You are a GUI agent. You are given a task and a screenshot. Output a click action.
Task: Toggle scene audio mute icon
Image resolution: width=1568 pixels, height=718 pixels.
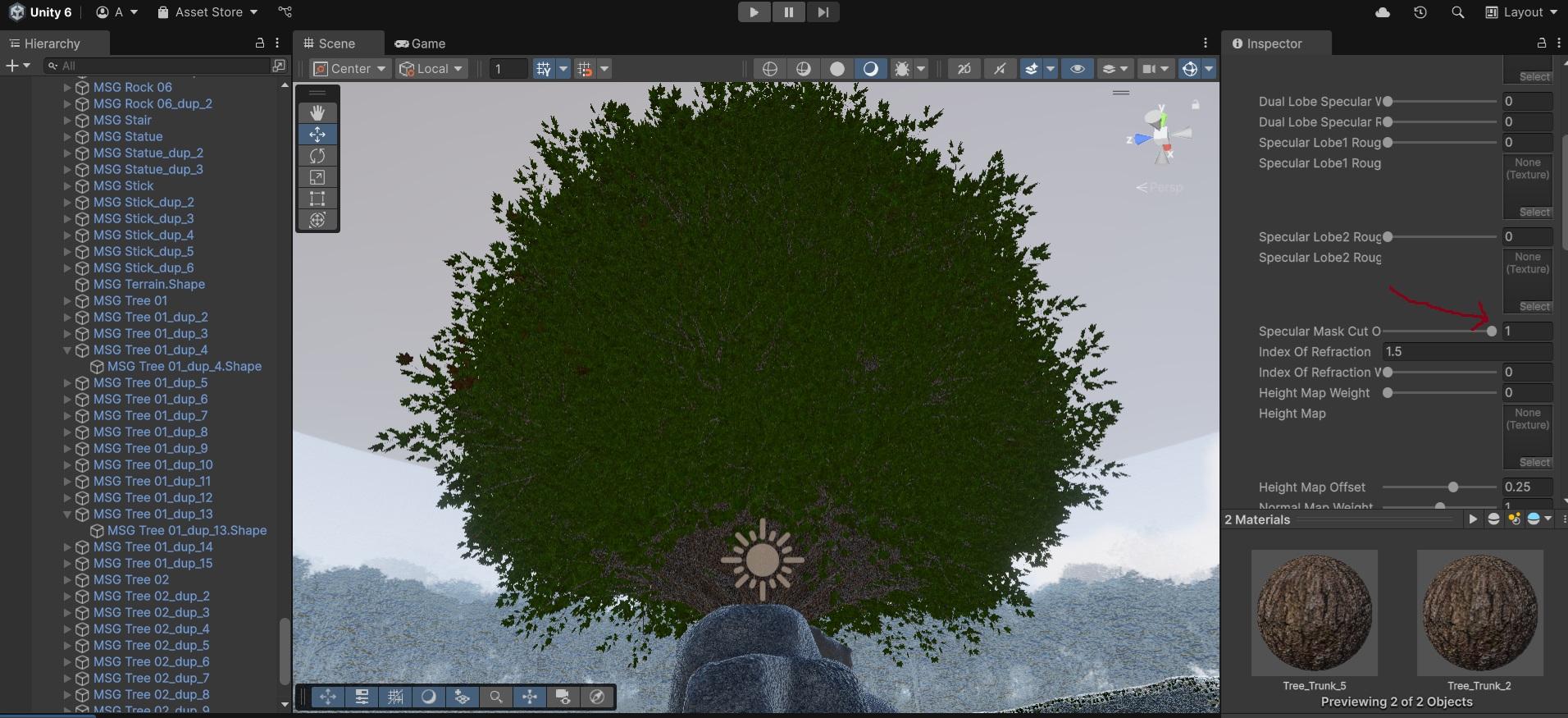999,69
